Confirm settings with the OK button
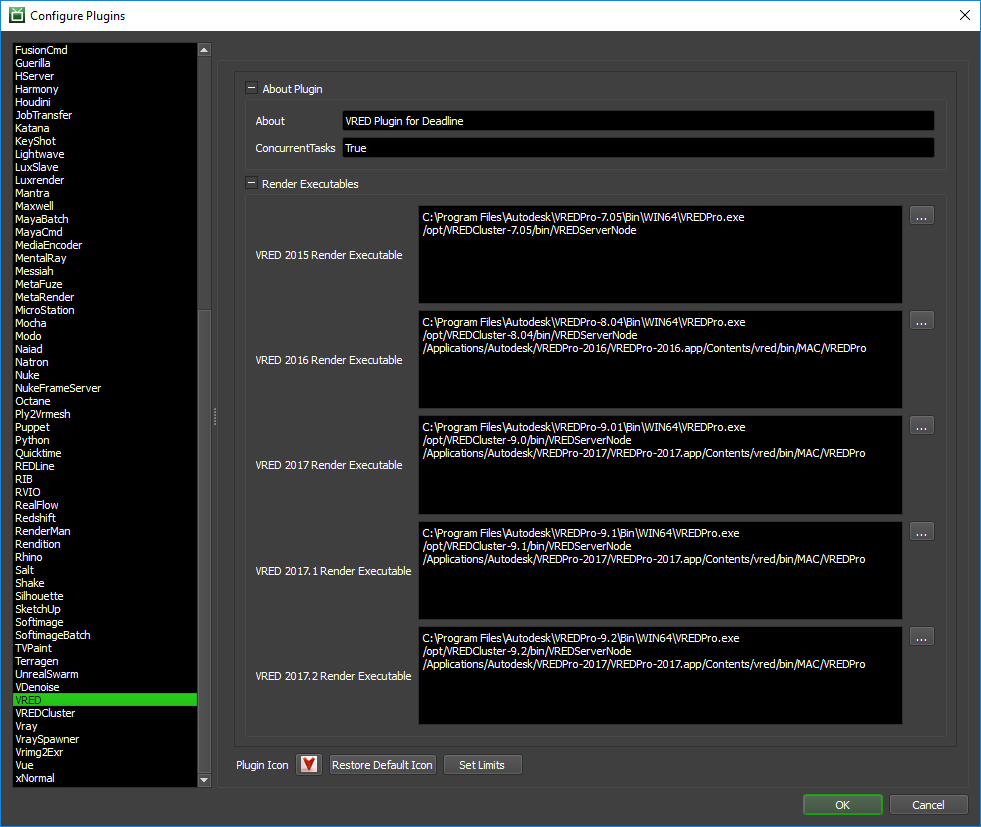Viewport: 981px width, 827px height. (x=843, y=804)
